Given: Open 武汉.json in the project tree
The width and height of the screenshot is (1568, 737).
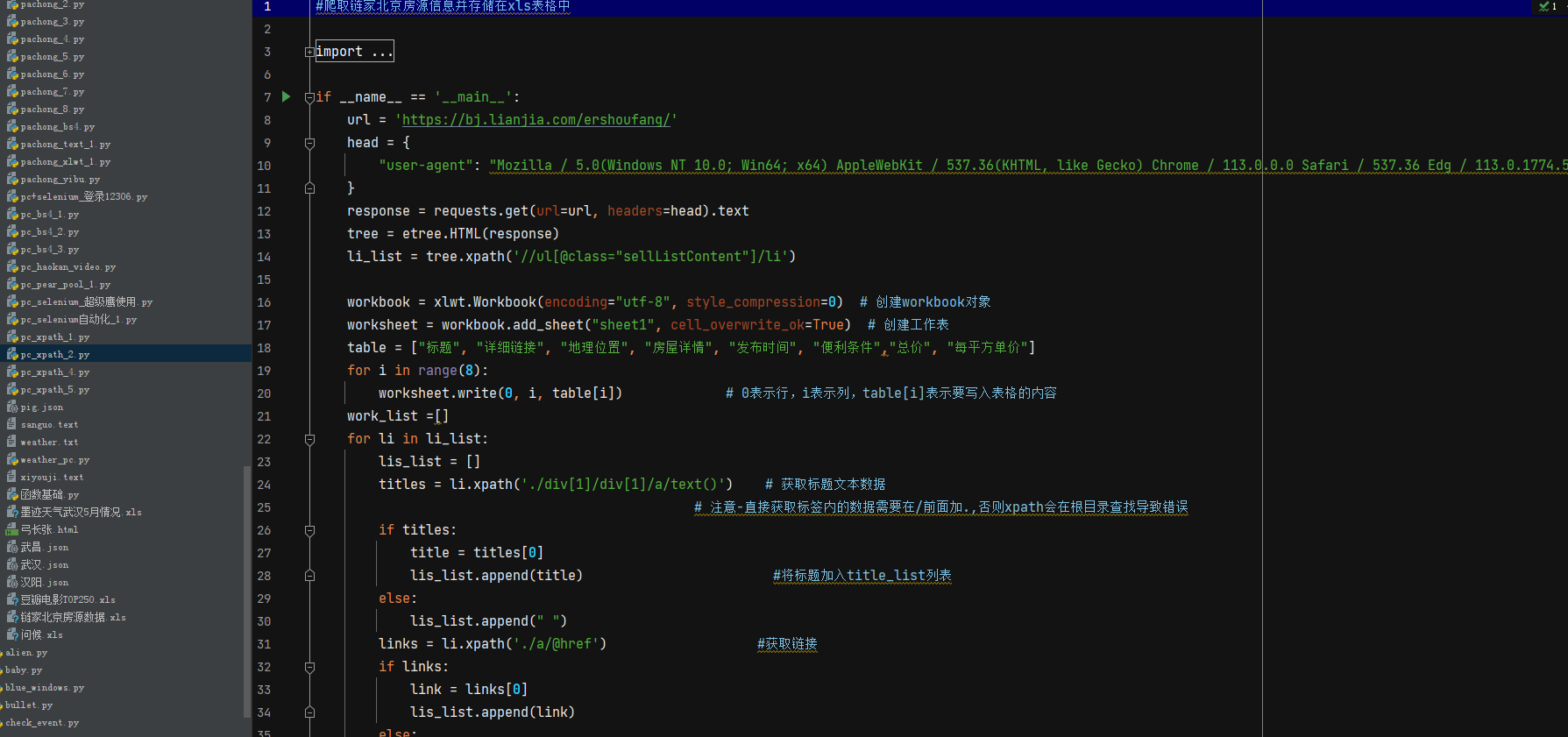Looking at the screenshot, I should [x=45, y=564].
